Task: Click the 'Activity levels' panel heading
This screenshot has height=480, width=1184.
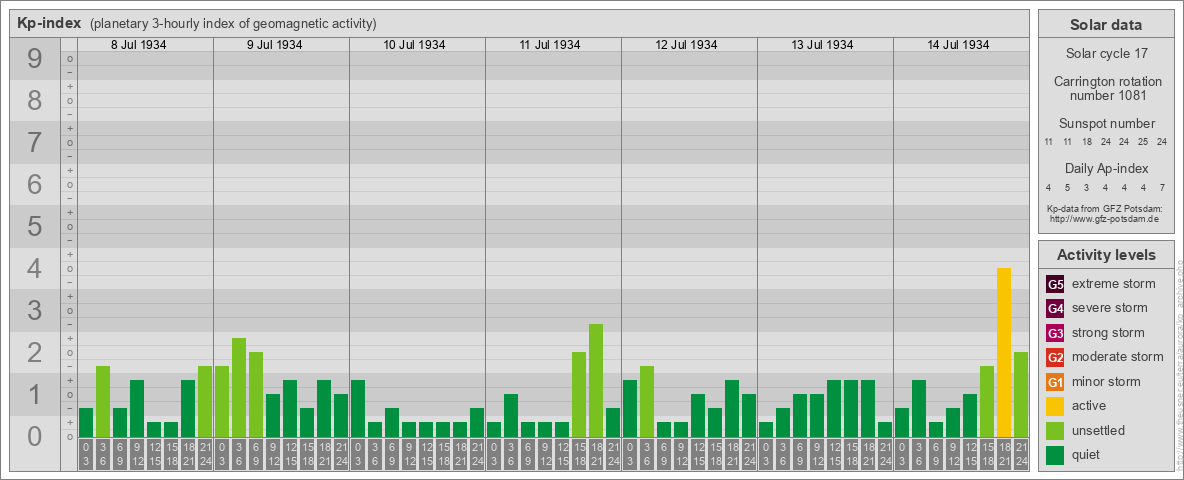Action: tap(1105, 255)
